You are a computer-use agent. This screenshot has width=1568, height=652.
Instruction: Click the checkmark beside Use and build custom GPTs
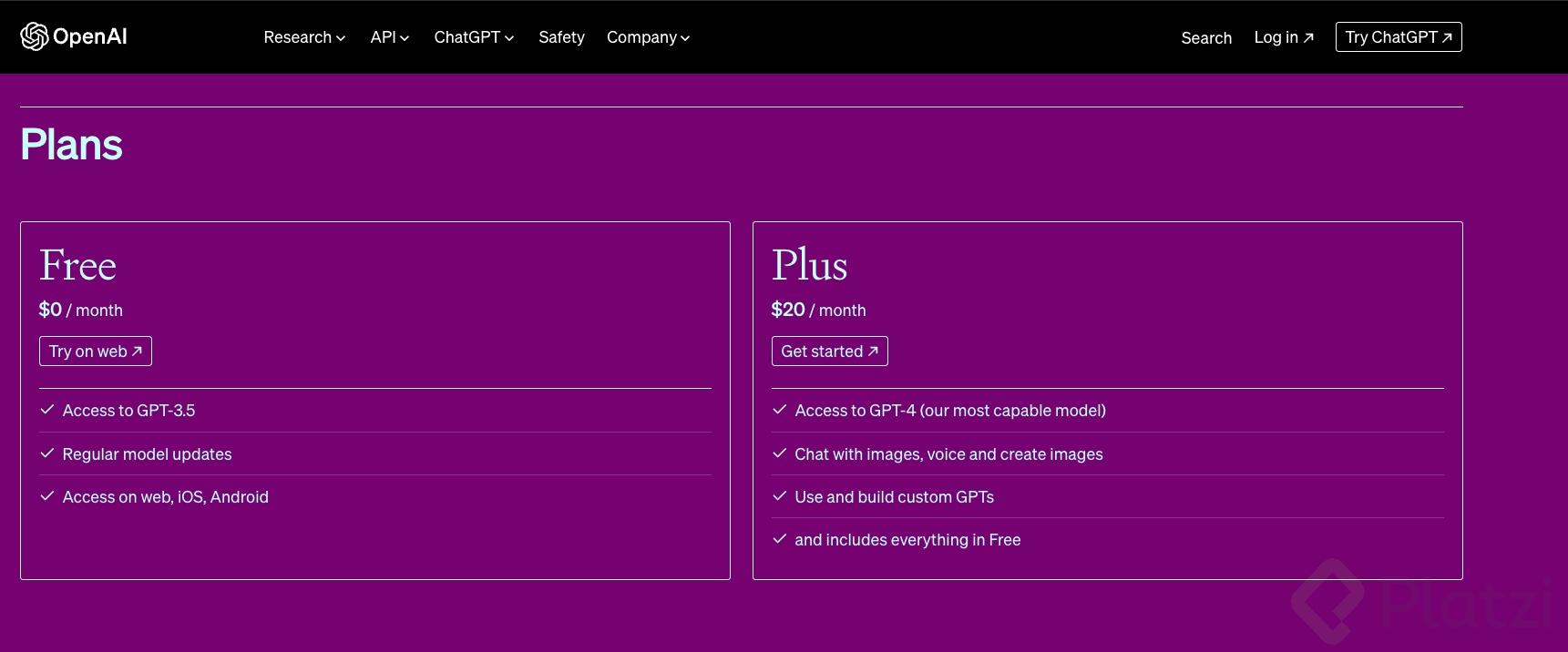coord(780,496)
